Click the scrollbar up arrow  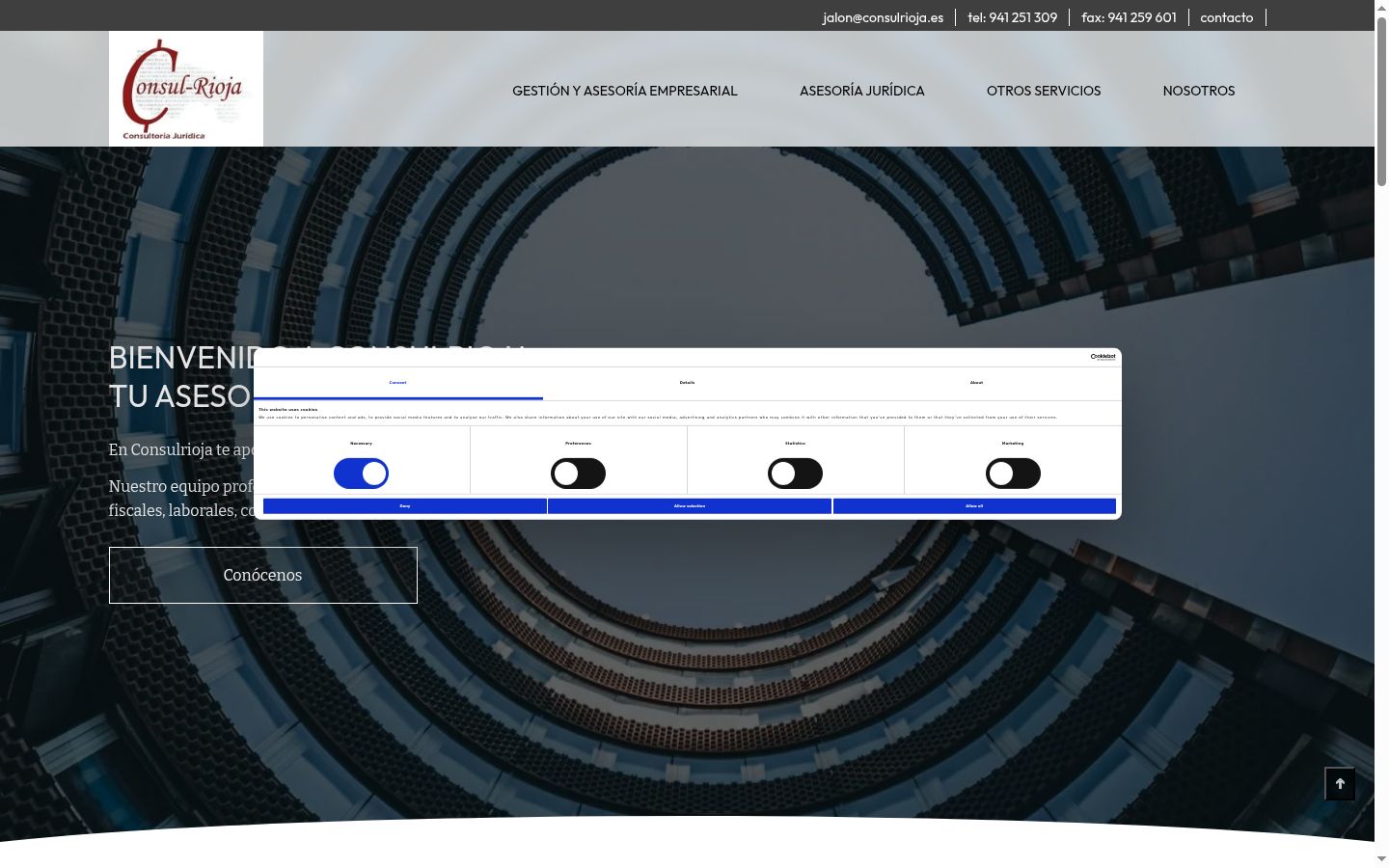pos(1381,8)
